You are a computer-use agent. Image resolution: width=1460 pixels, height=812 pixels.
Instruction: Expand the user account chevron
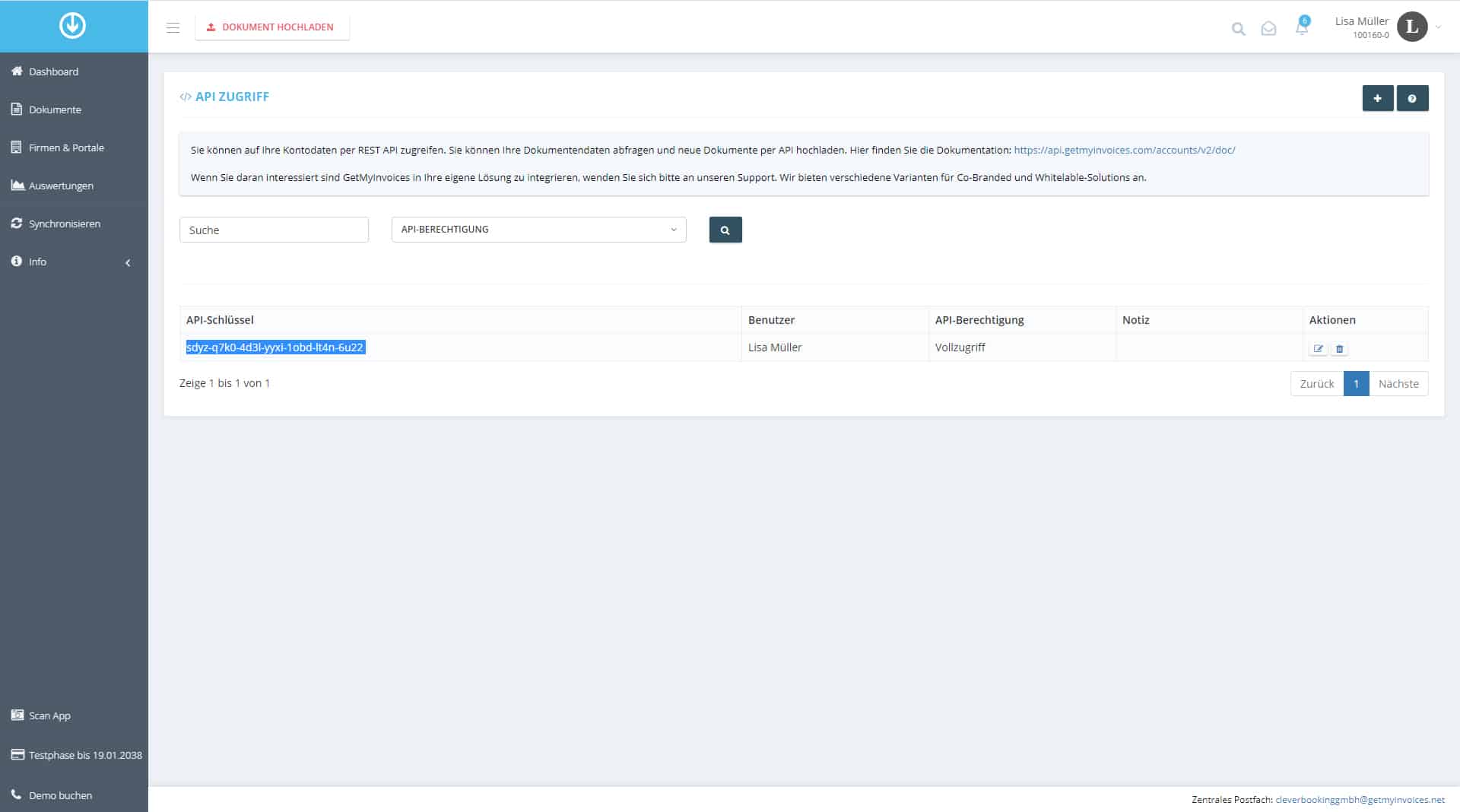1438,27
